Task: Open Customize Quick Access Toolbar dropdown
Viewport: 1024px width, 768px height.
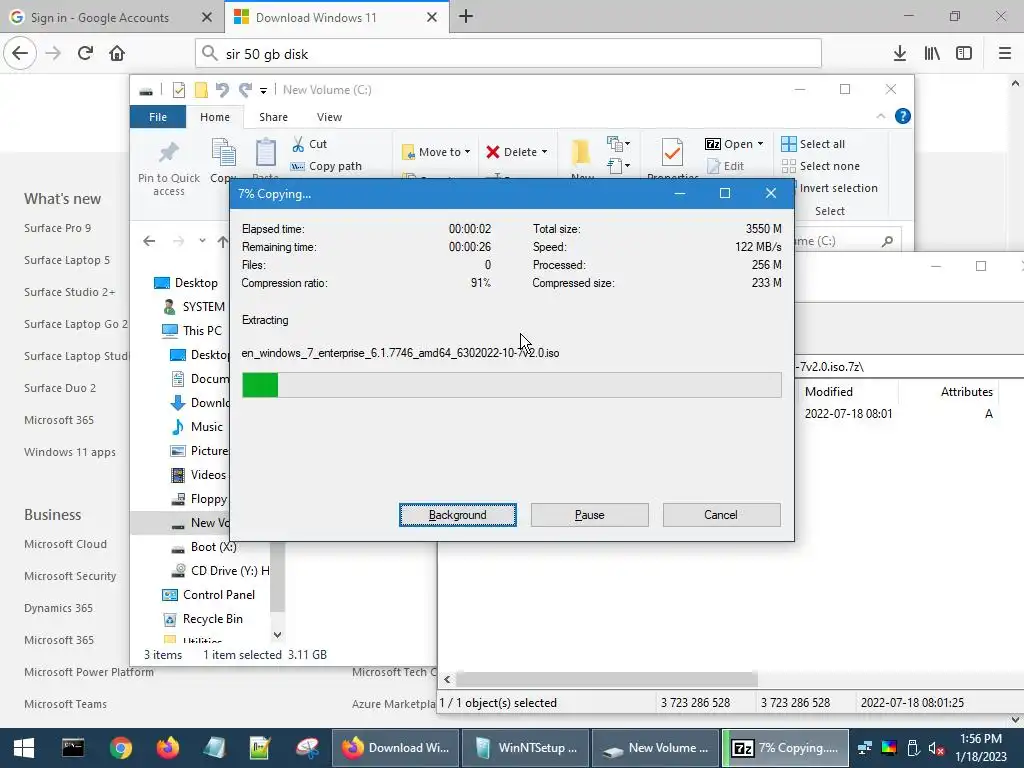Action: pos(263,91)
